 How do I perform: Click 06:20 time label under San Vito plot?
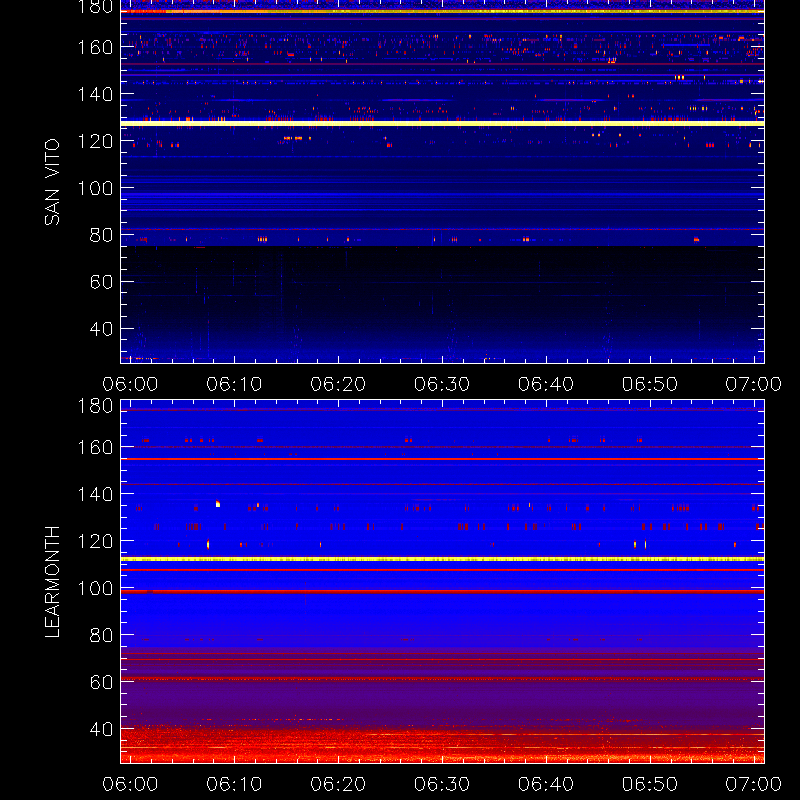tap(338, 384)
